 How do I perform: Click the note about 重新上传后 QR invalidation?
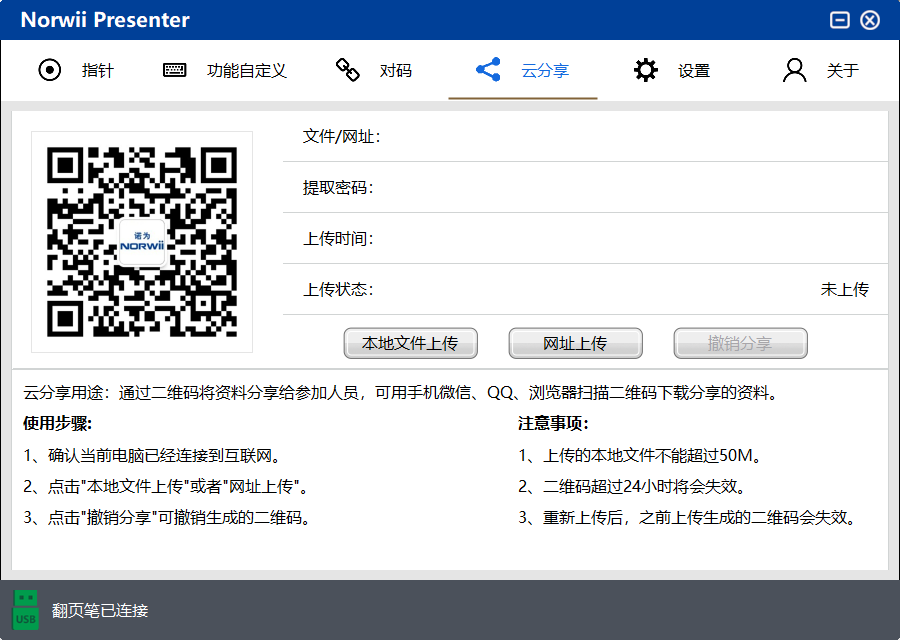pyautogui.click(x=688, y=518)
